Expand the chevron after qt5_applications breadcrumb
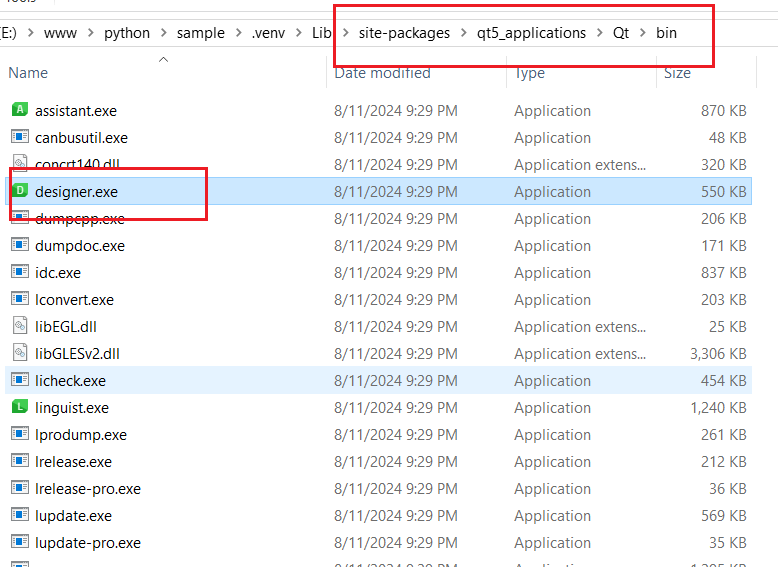This screenshot has width=778, height=567. tap(600, 33)
